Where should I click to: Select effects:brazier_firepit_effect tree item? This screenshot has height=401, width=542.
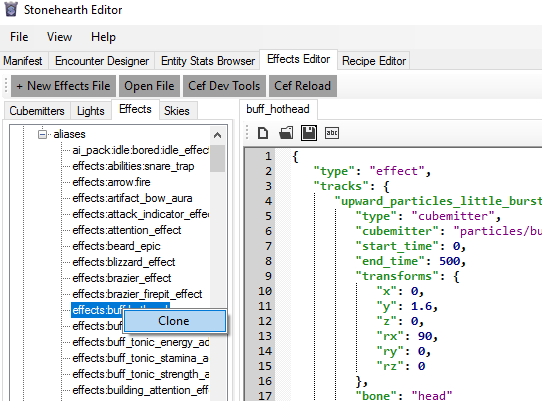[137, 294]
